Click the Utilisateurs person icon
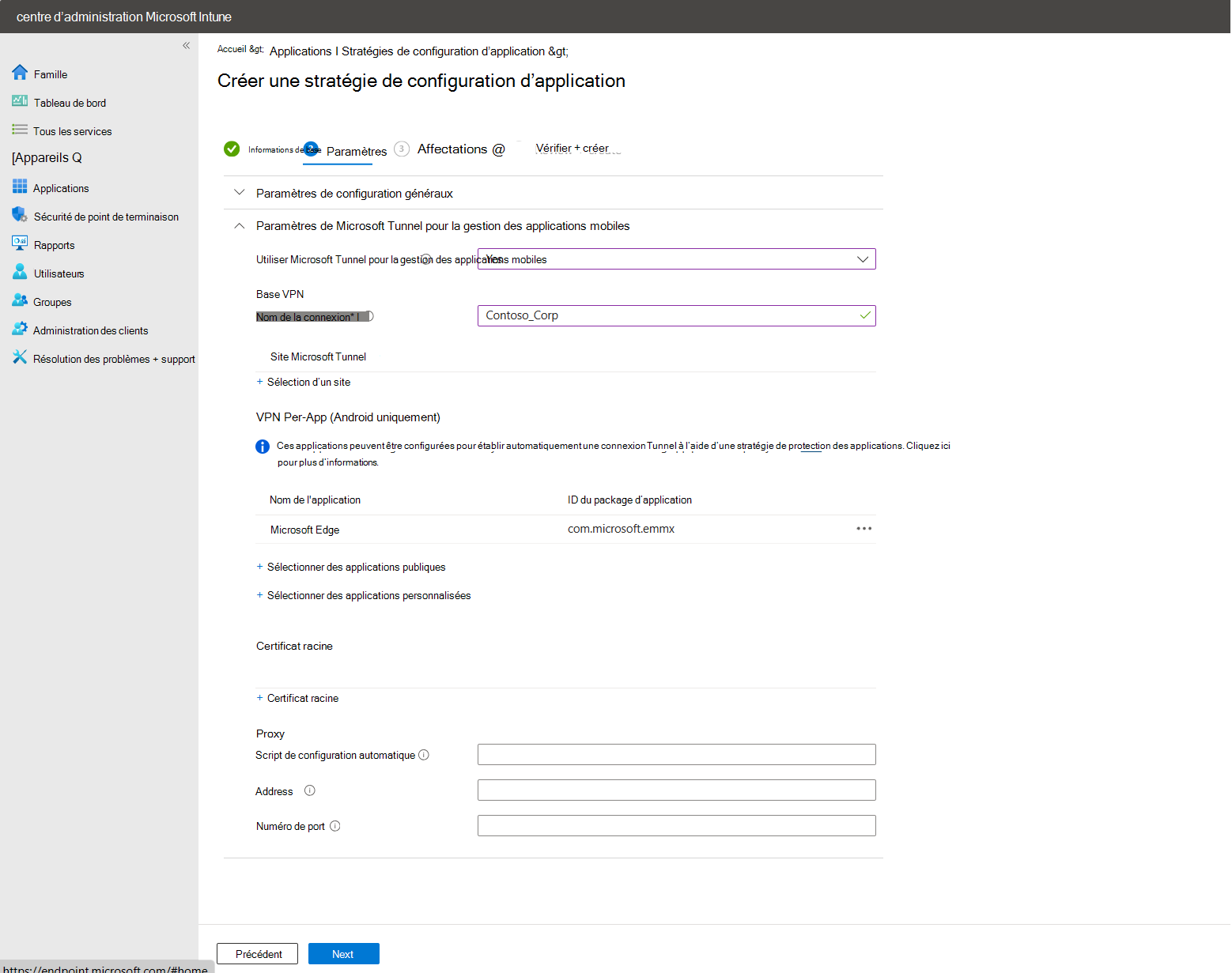 point(20,272)
